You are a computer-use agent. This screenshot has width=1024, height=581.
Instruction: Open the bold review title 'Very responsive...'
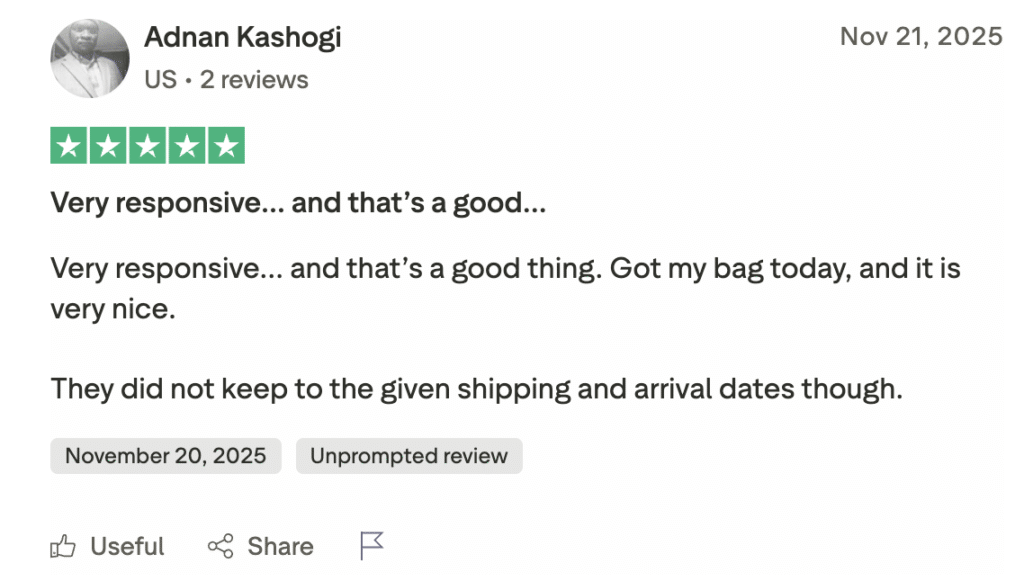pyautogui.click(x=298, y=204)
